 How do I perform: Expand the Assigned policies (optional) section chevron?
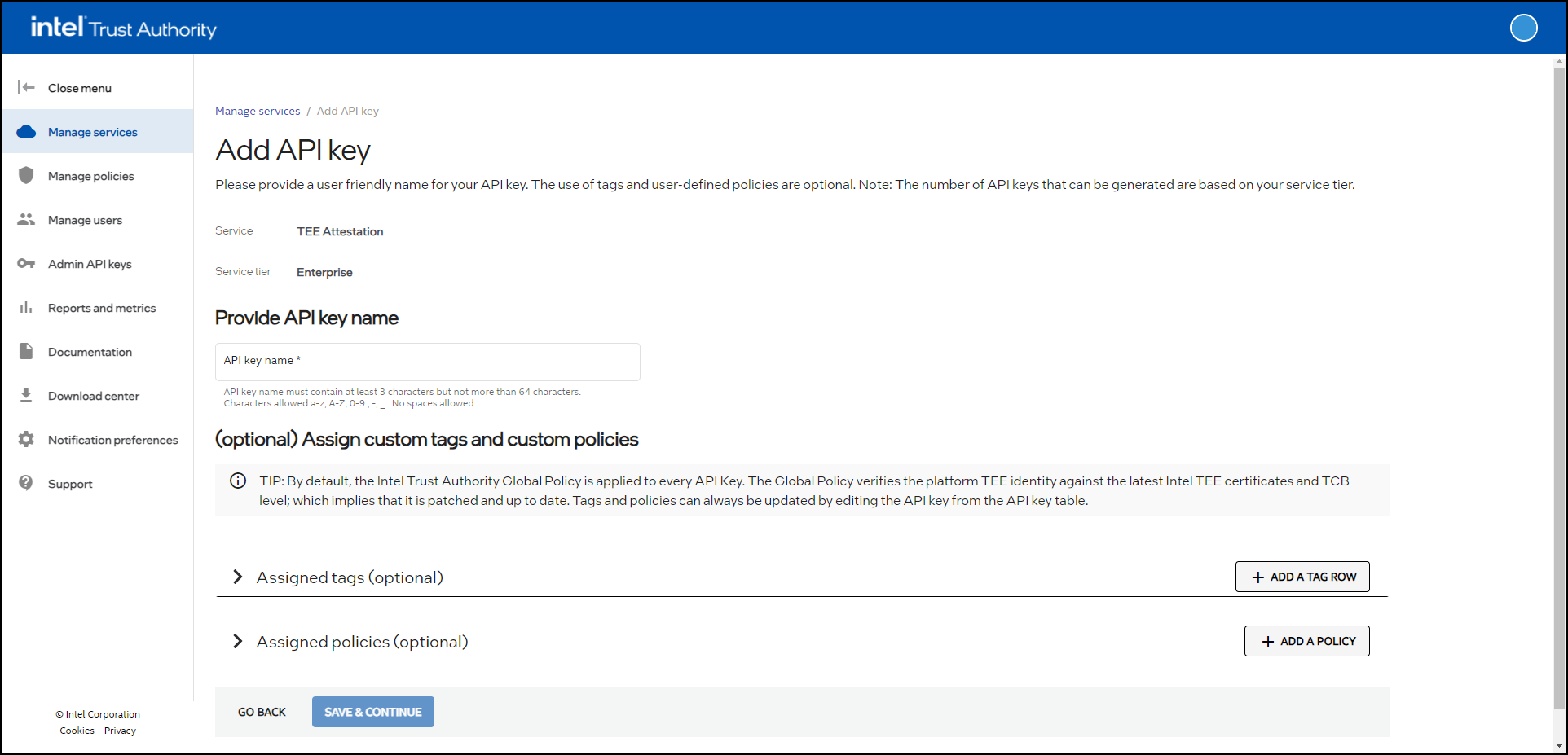tap(237, 641)
